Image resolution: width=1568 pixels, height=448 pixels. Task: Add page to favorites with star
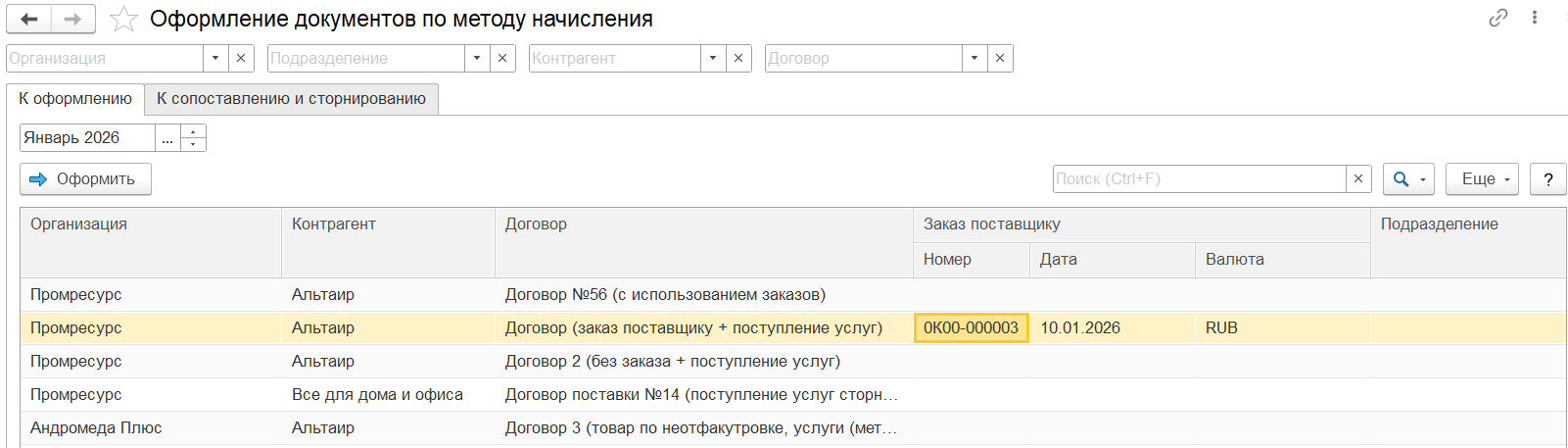(x=123, y=20)
